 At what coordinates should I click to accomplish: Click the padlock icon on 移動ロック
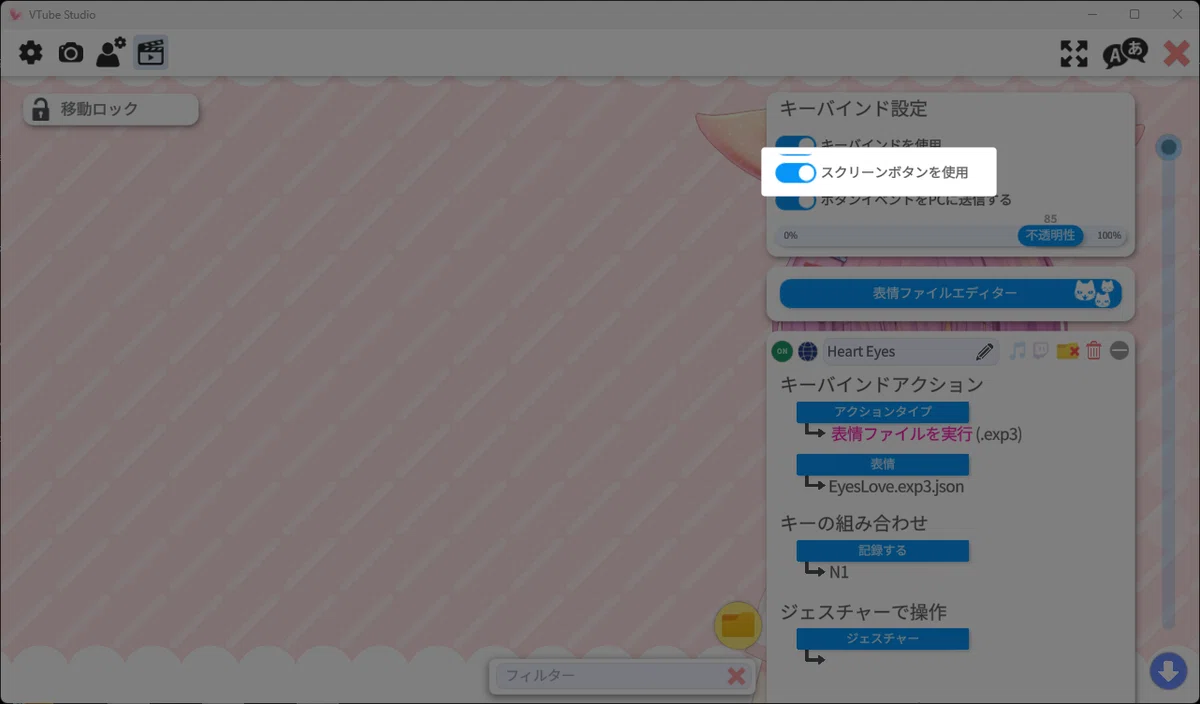(40, 110)
